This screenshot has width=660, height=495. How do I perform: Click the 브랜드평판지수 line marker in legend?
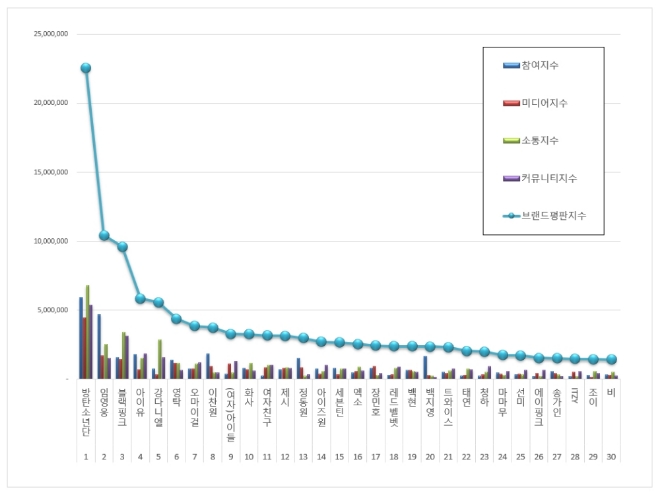pyautogui.click(x=510, y=215)
